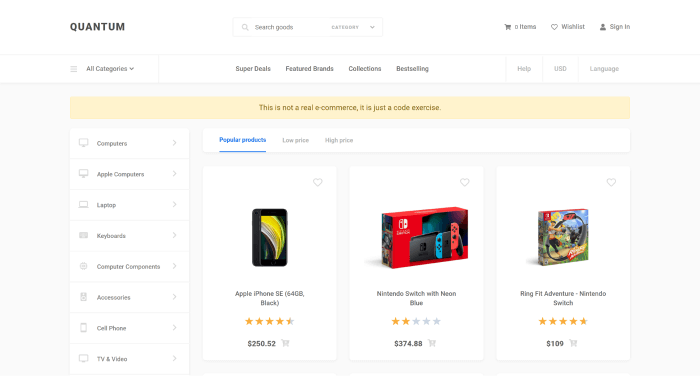The width and height of the screenshot is (700, 376).
Task: Click the Search goods input field
Action: [289, 27]
